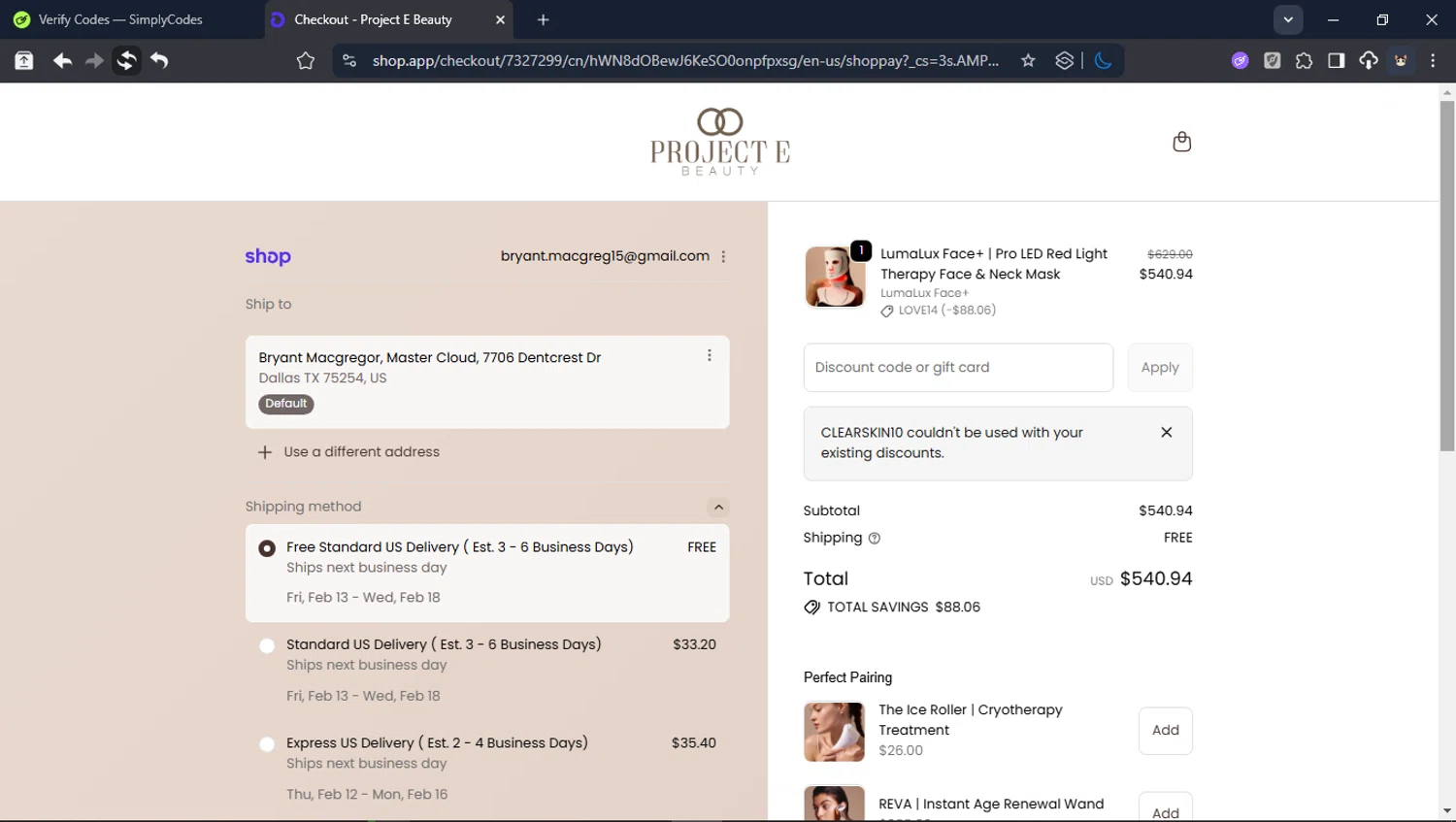Focus the discount code or gift card field
The height and width of the screenshot is (822, 1456).
[x=958, y=368]
